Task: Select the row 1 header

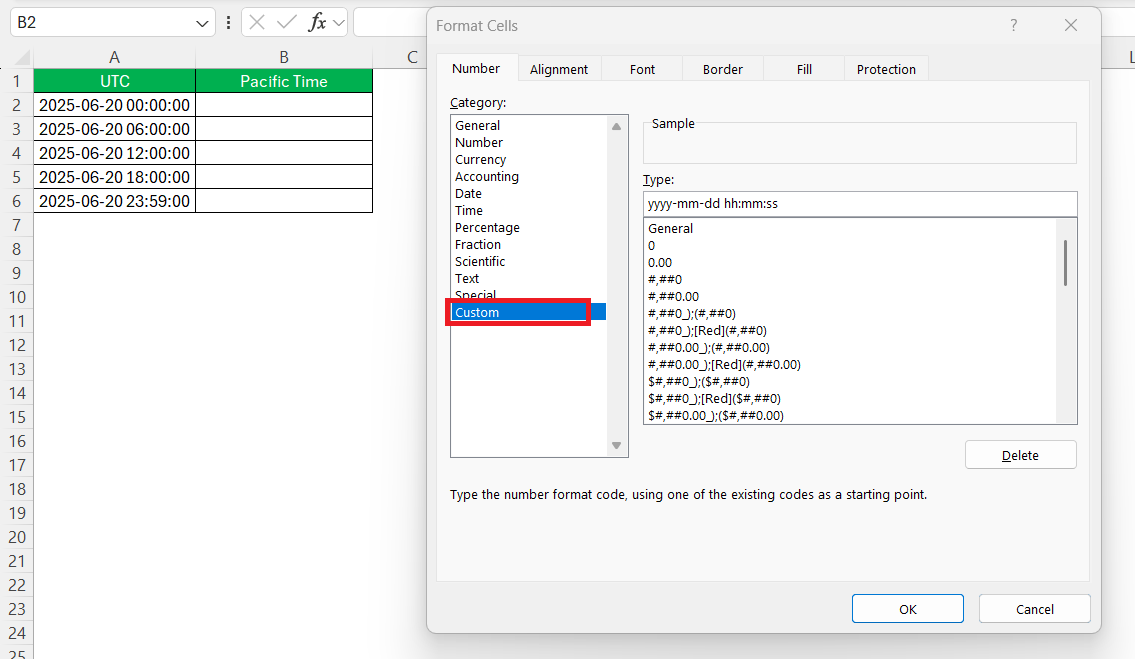Action: click(17, 81)
